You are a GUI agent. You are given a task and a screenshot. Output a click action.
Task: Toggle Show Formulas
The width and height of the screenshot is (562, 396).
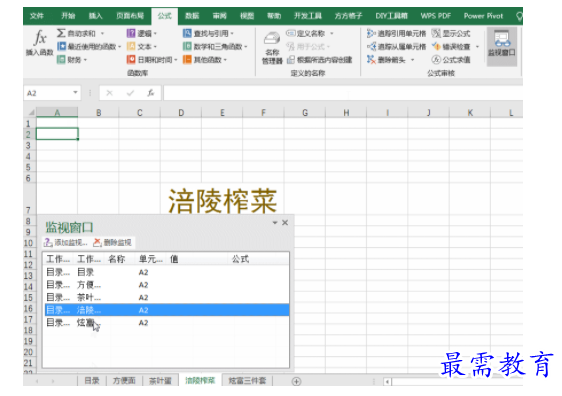[451, 33]
